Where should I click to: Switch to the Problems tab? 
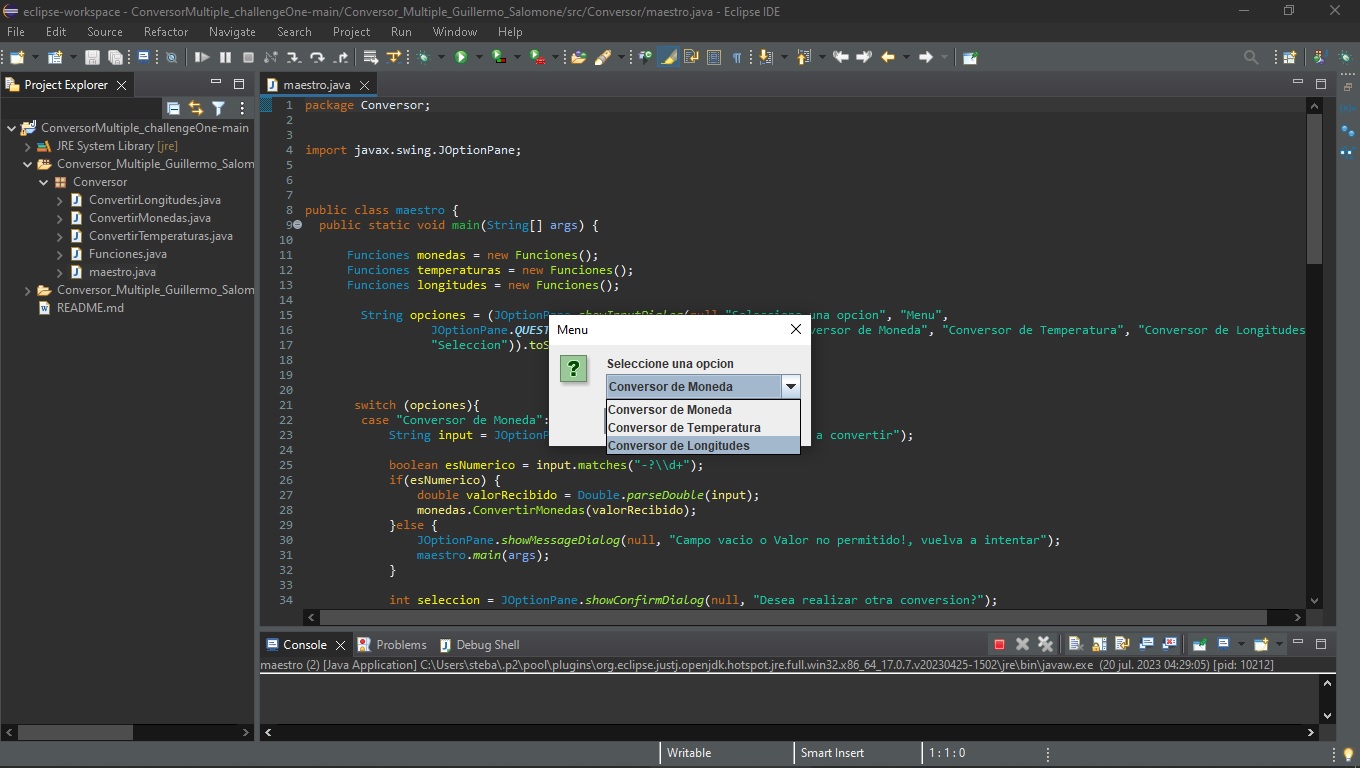coord(400,645)
